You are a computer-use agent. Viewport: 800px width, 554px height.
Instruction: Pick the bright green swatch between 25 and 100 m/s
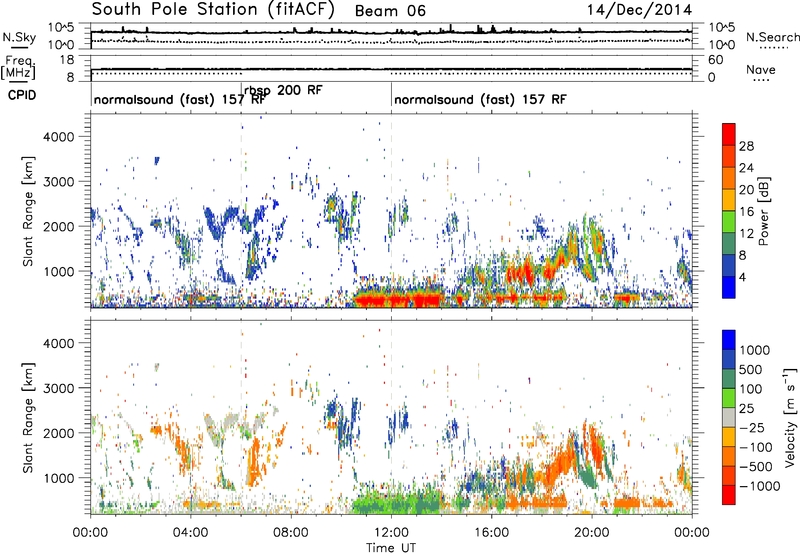coord(729,398)
